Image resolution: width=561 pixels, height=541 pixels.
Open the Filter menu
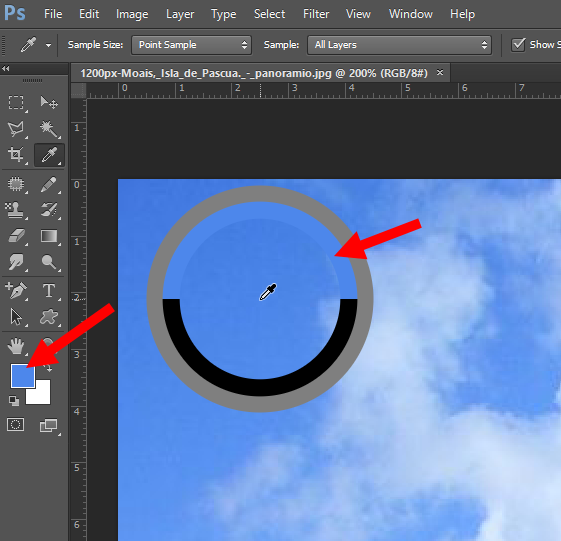[316, 14]
